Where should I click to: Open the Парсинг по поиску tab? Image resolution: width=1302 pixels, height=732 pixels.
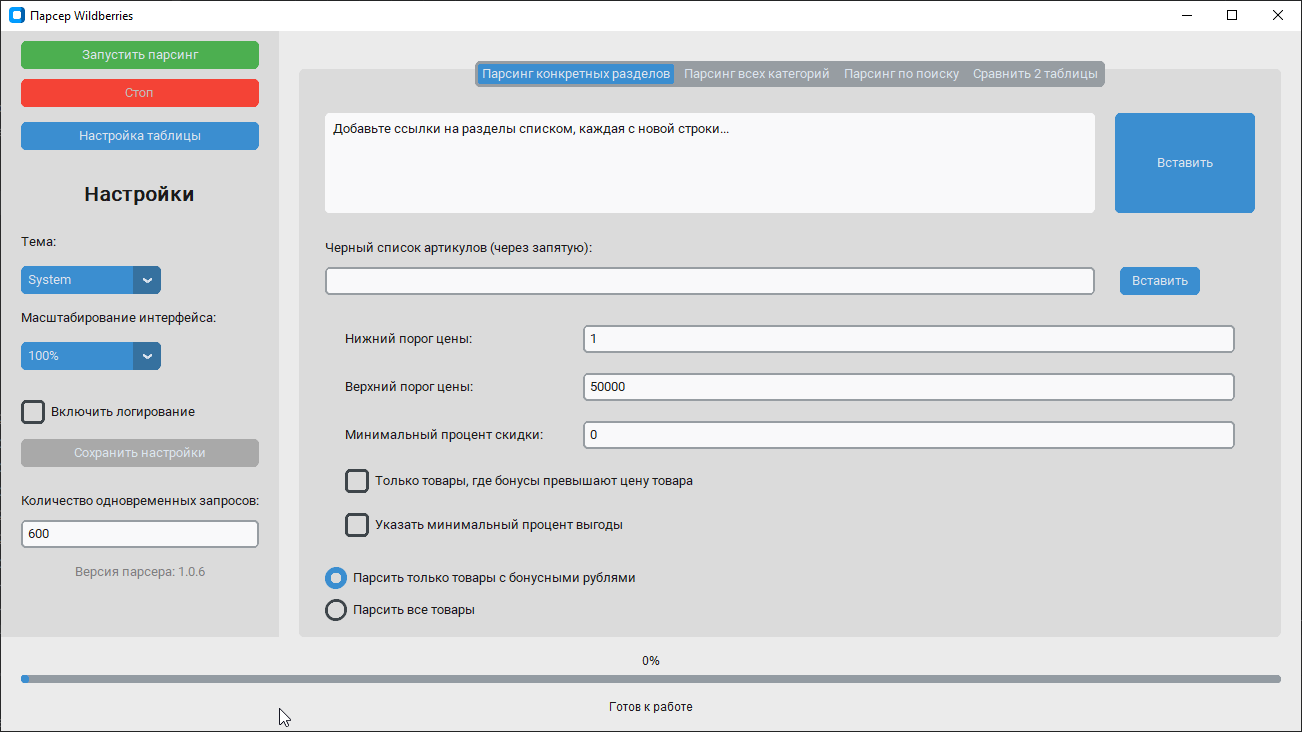[x=901, y=74]
